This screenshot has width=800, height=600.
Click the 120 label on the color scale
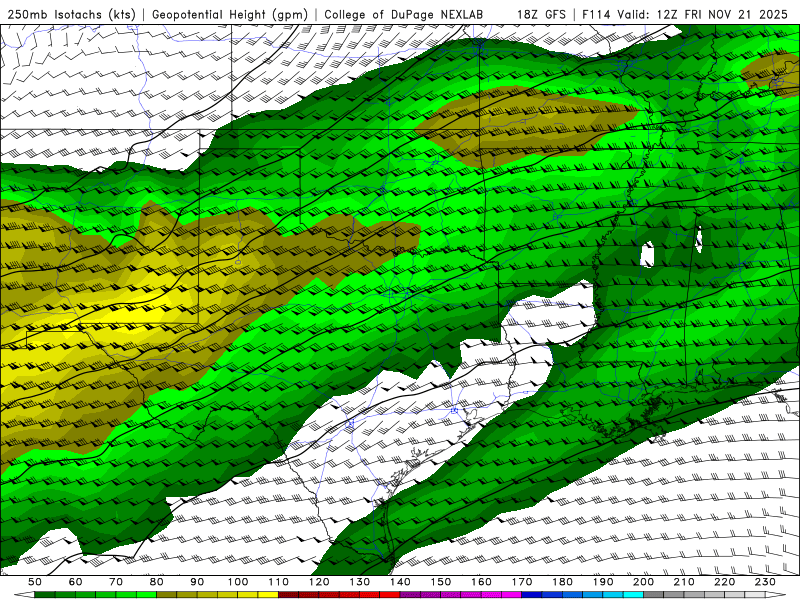319,582
